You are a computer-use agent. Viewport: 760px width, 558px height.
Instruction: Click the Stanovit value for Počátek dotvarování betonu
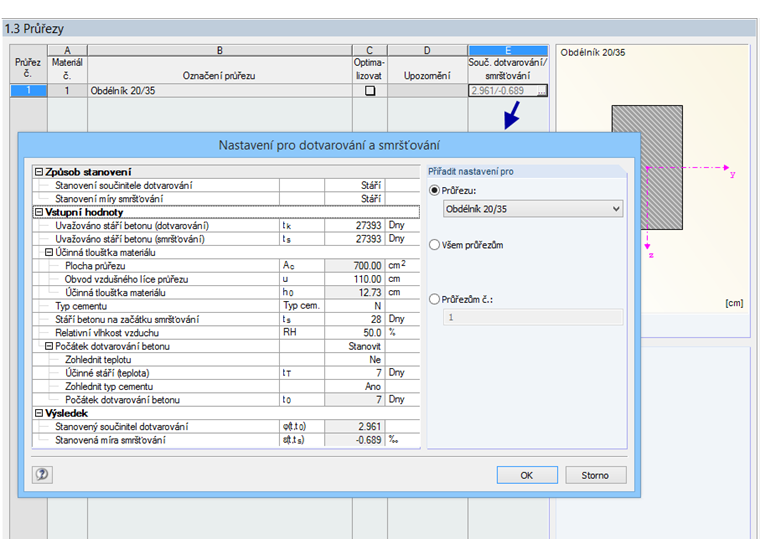click(x=355, y=346)
